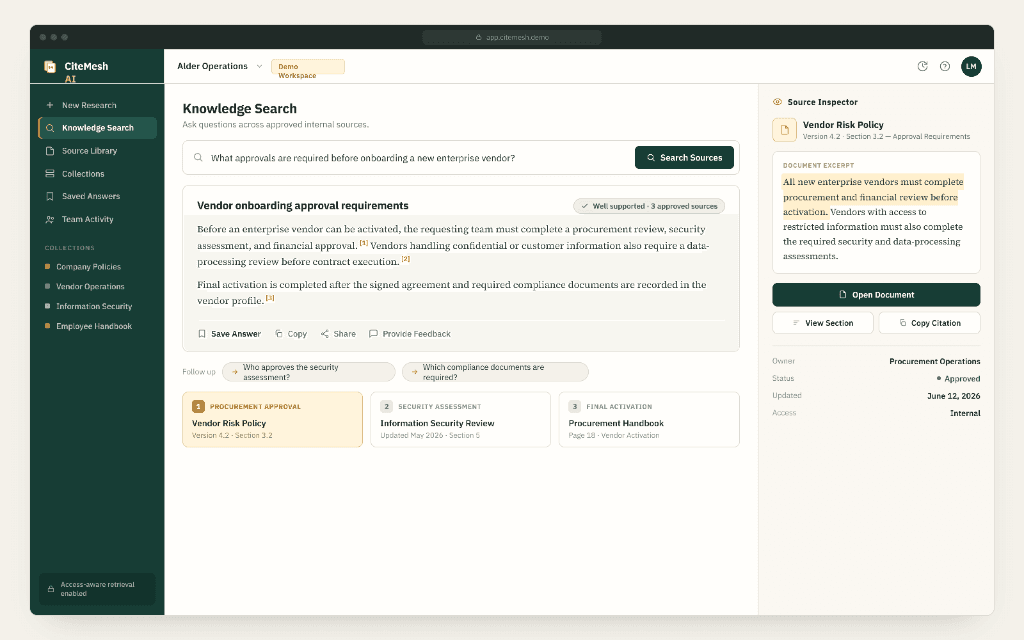Viewport: 1024px width, 640px height.
Task: Go to Source Library
Action: coord(97,151)
